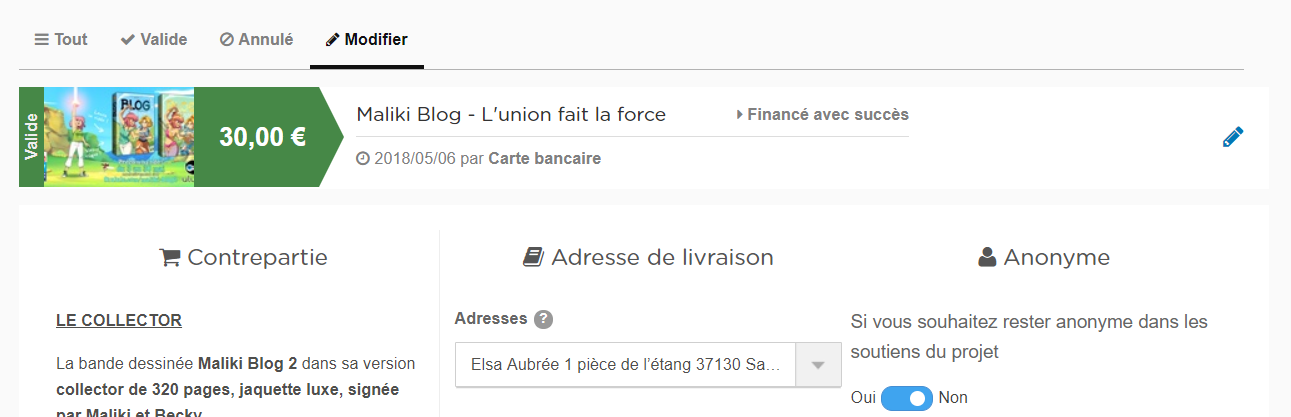Toggle the anonymous Oui/Non switch
This screenshot has height=417, width=1291.
(x=907, y=398)
